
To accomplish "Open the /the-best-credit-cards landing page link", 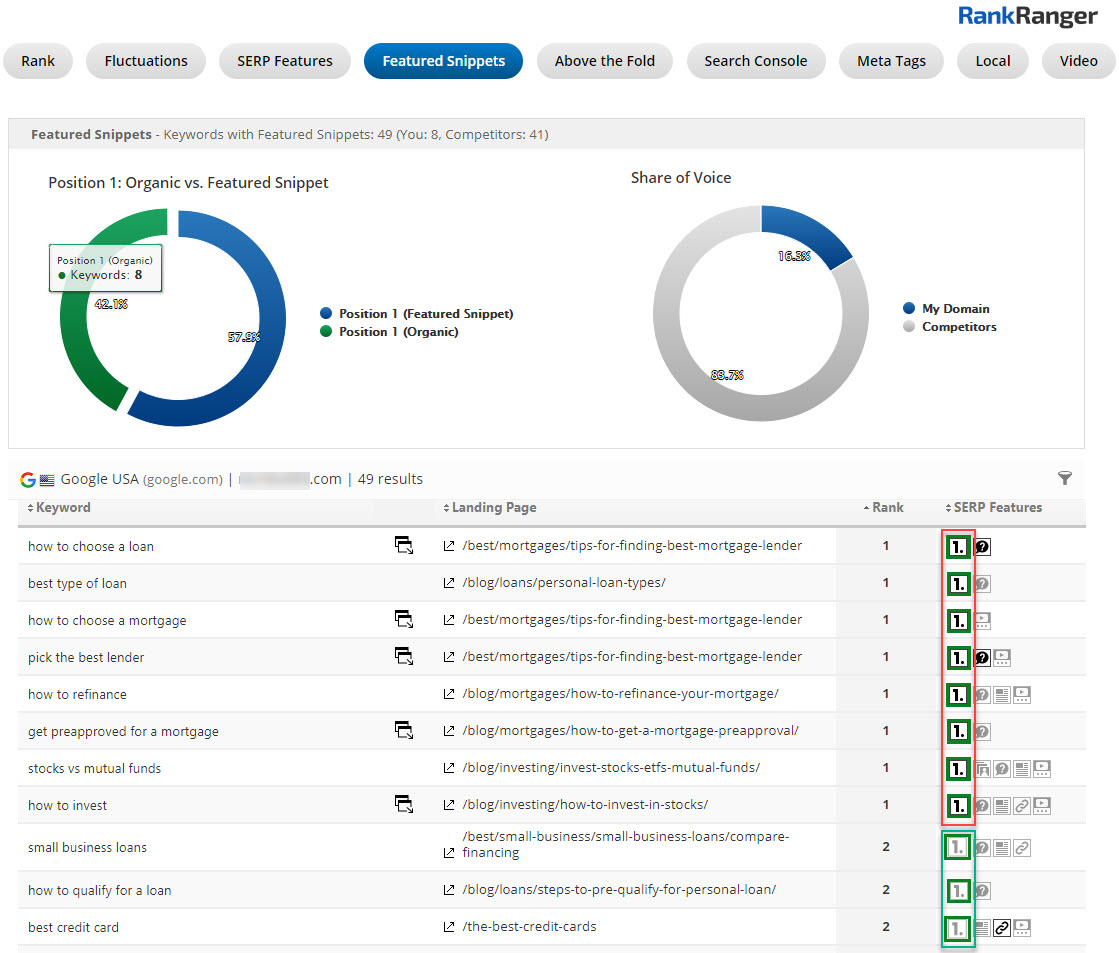I will 529,927.
